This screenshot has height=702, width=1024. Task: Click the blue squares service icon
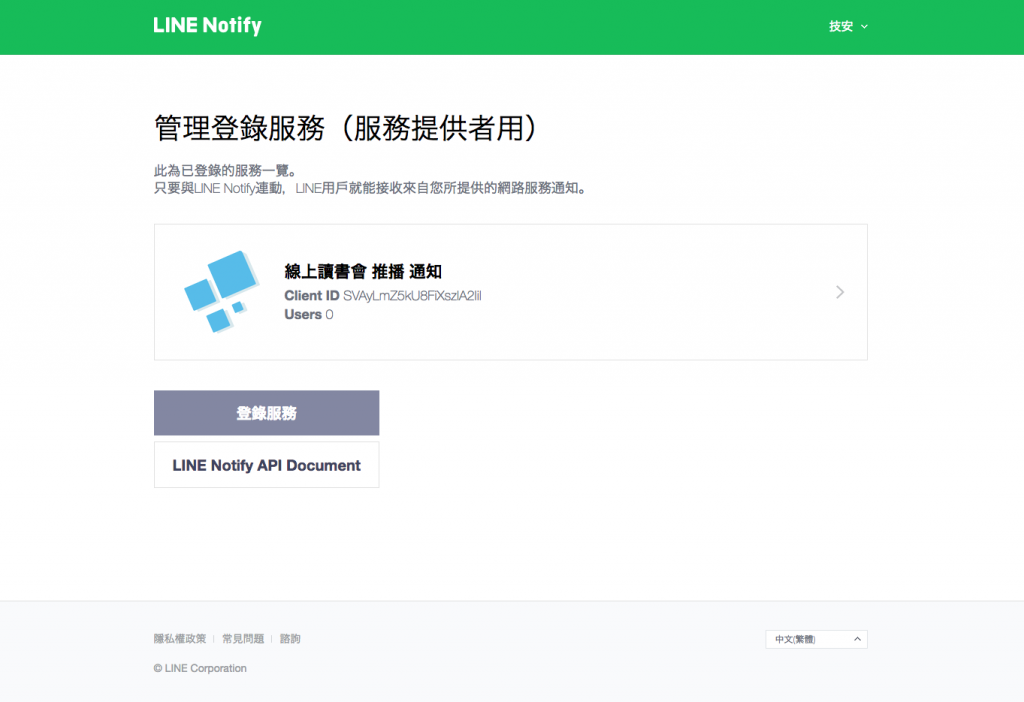tap(221, 292)
